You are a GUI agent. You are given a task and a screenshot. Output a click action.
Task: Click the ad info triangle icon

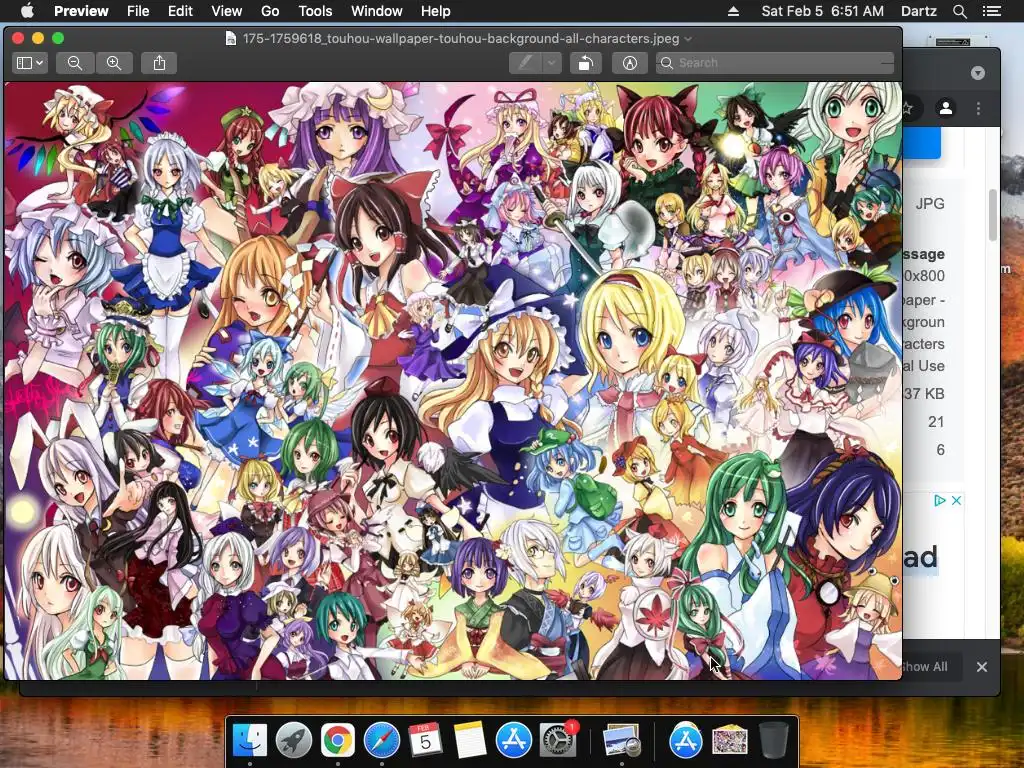(x=940, y=500)
